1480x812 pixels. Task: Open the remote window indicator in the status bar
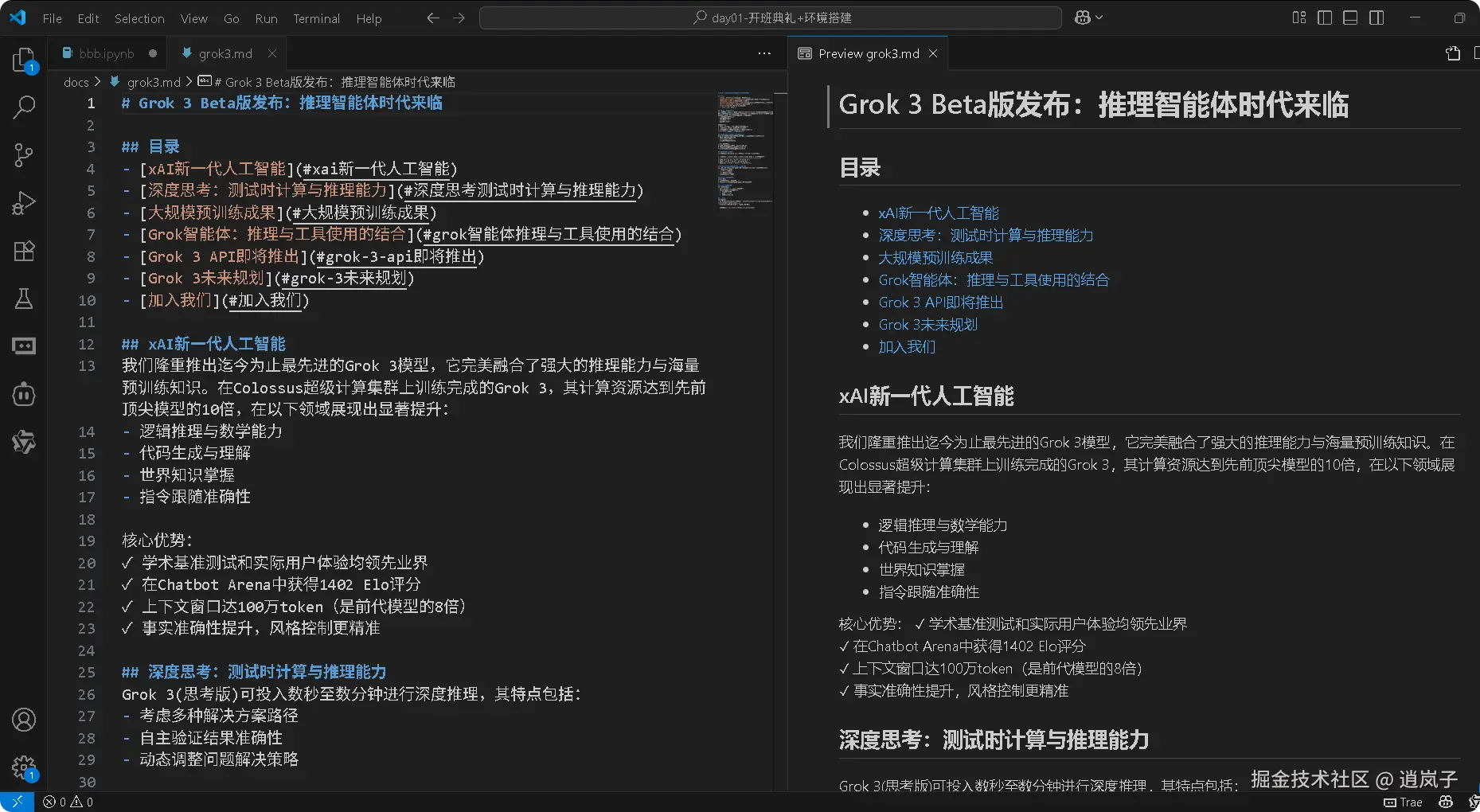pos(17,802)
